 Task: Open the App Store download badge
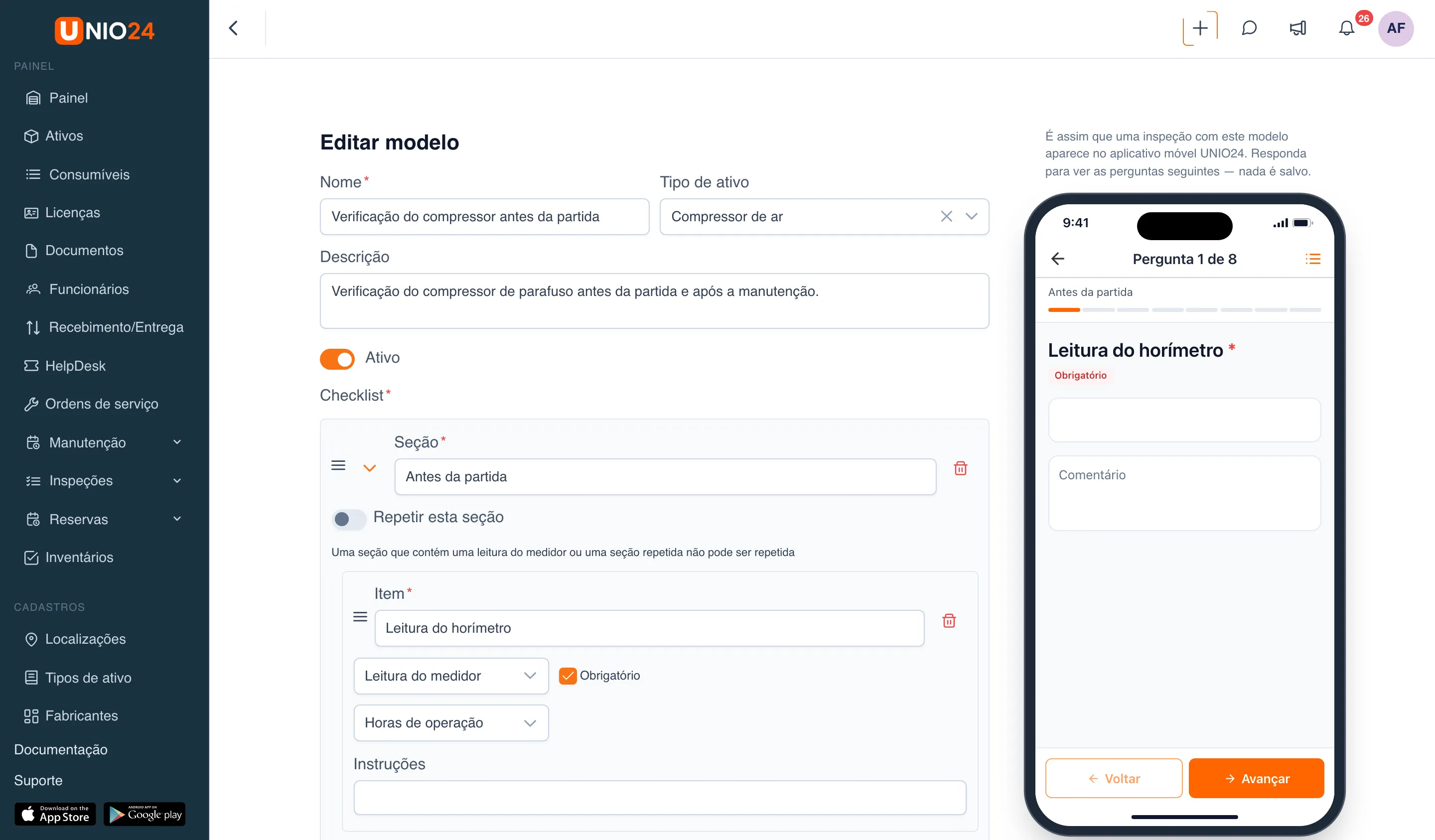[55, 815]
